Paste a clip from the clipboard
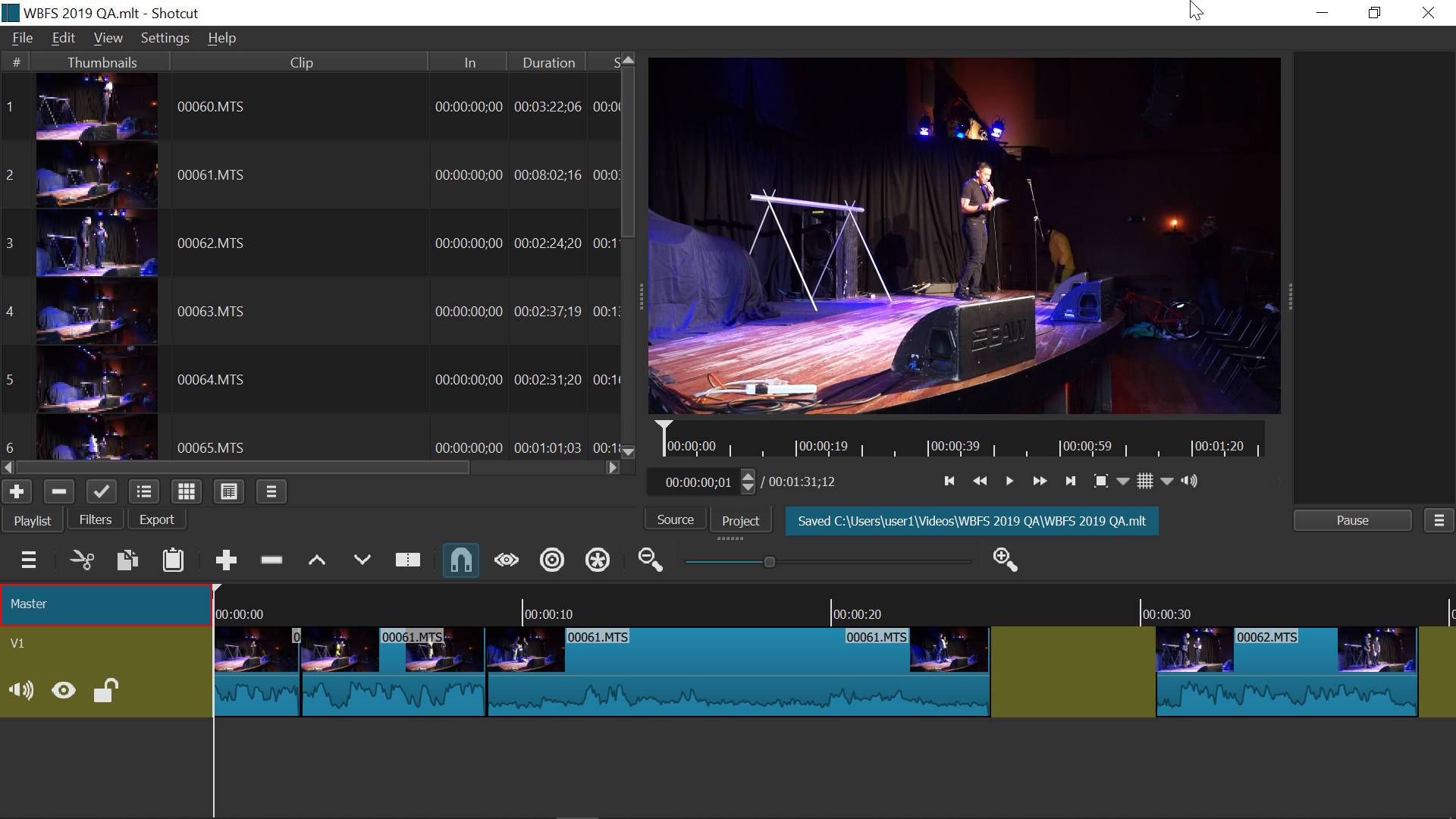Viewport: 1456px width, 819px height. click(x=172, y=560)
